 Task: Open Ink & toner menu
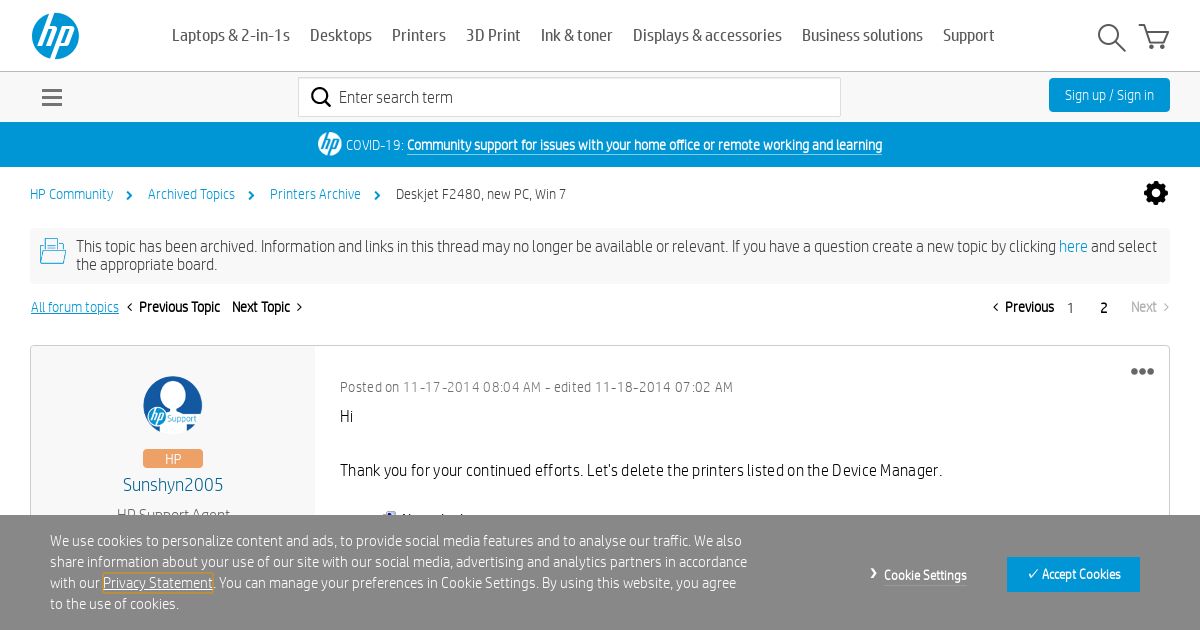(x=577, y=35)
